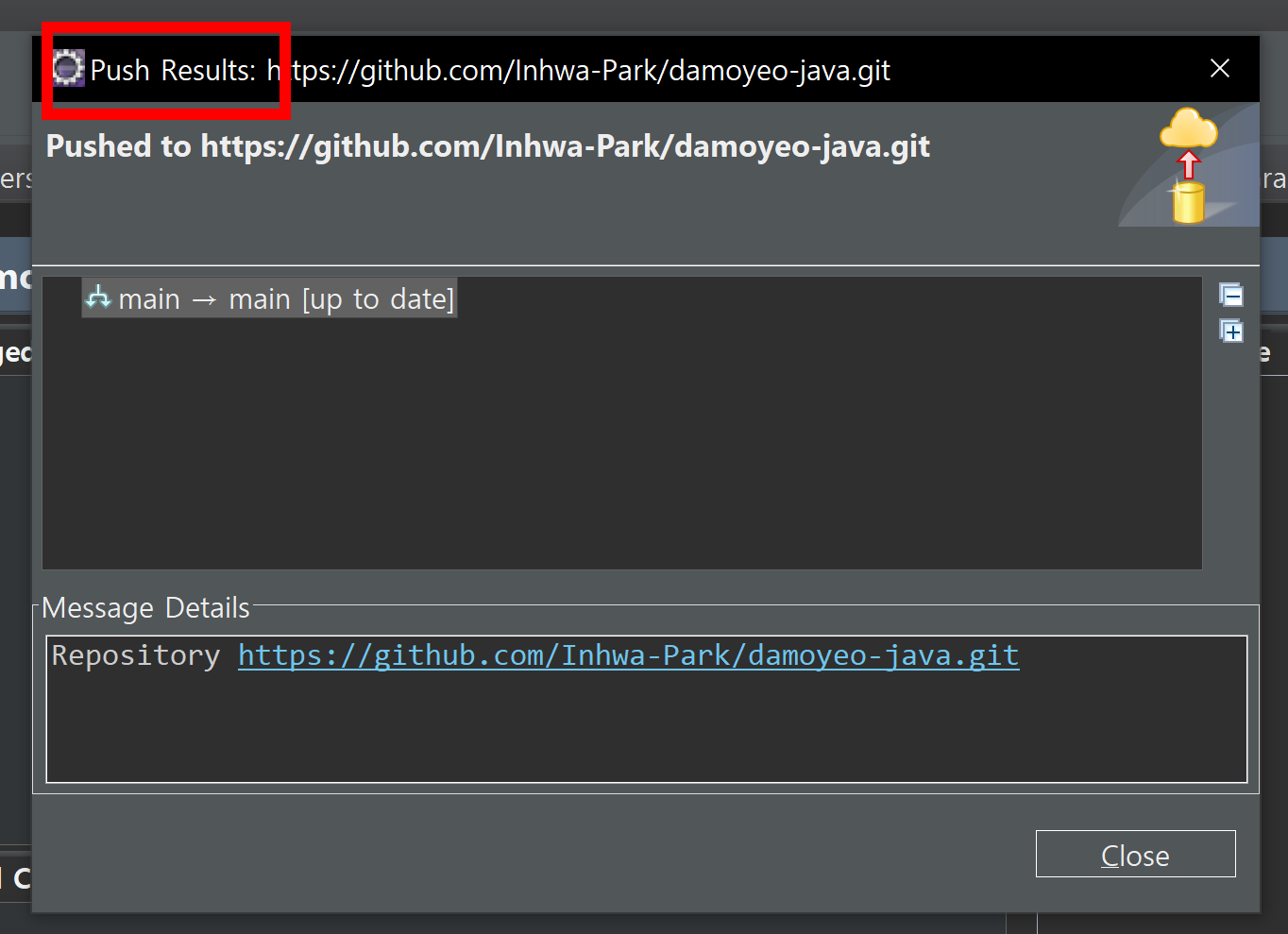Click the Expand All icon beside the results tree
The height and width of the screenshot is (934, 1288).
(x=1231, y=331)
